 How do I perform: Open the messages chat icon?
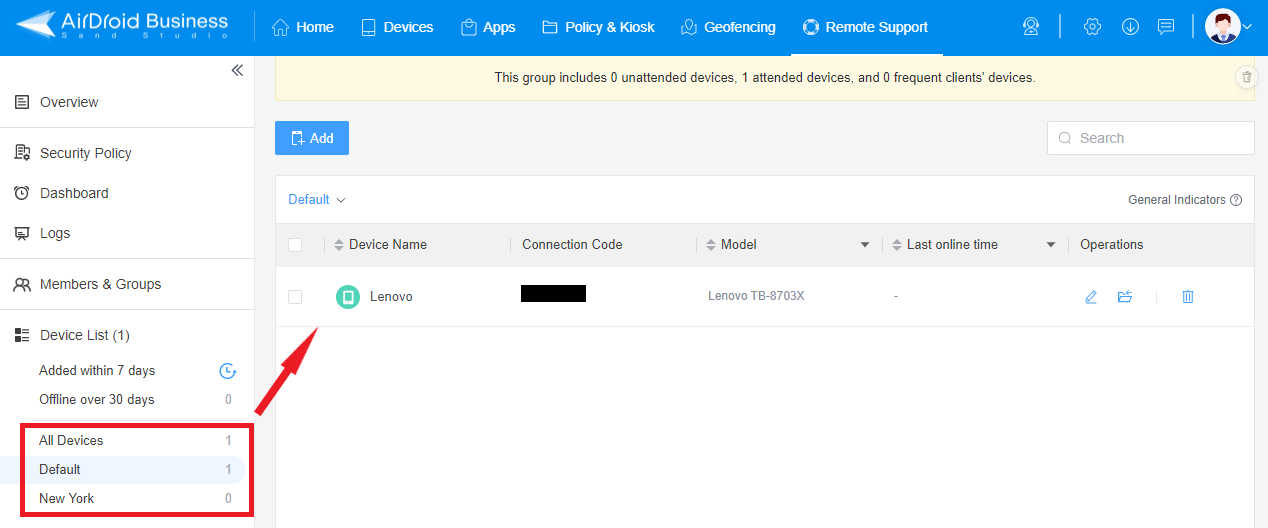point(1166,27)
